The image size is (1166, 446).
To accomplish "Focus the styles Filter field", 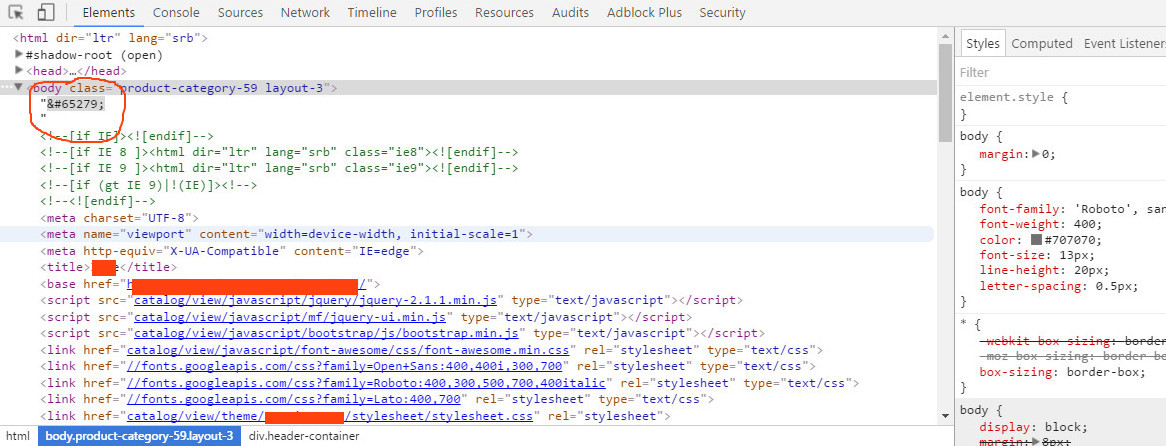I will tap(1062, 72).
